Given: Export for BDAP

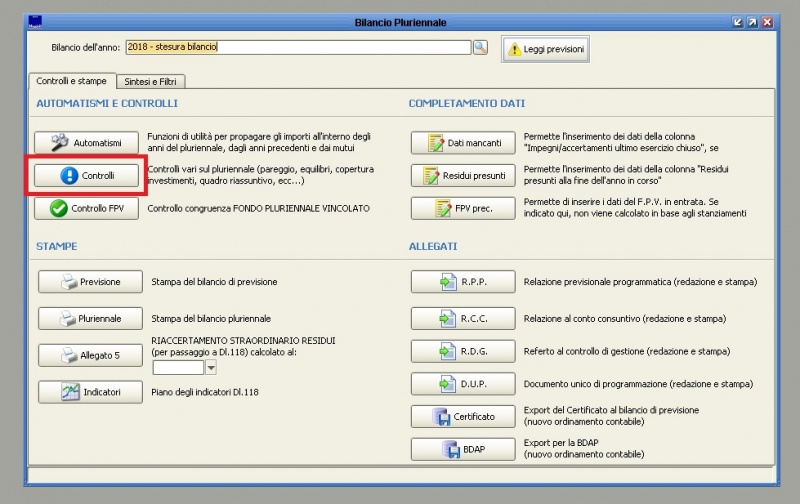Looking at the screenshot, I should (x=463, y=450).
